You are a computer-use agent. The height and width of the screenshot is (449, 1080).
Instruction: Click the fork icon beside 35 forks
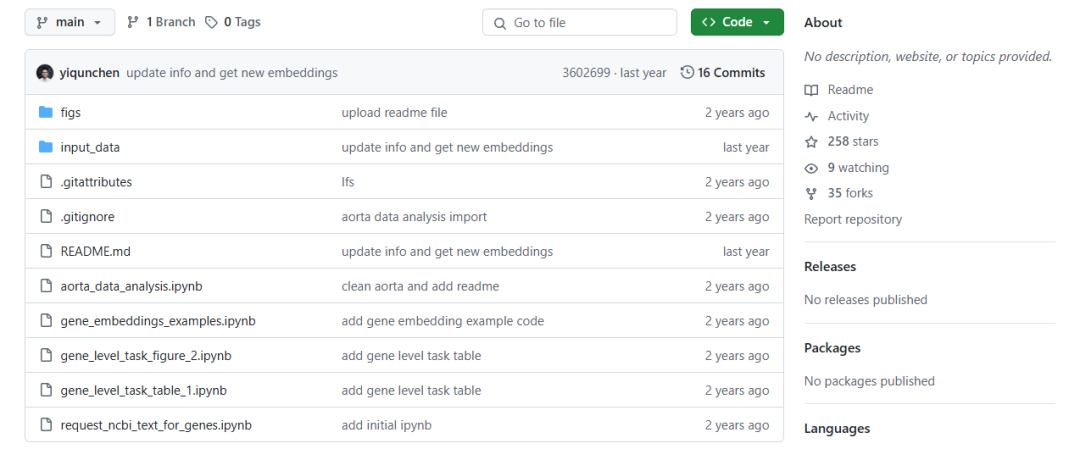(x=812, y=194)
